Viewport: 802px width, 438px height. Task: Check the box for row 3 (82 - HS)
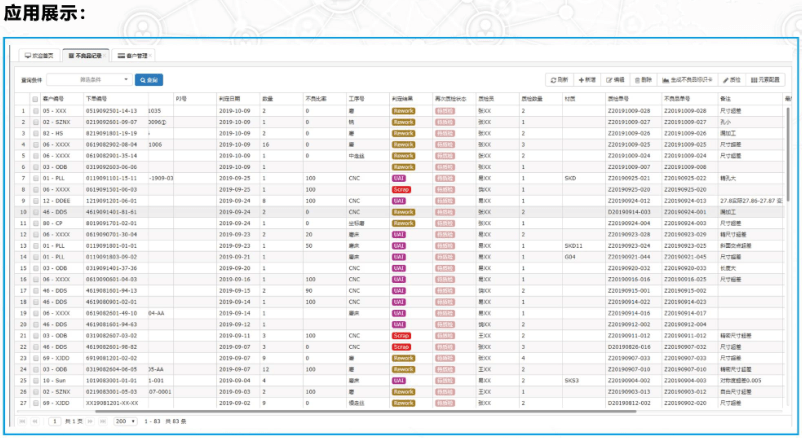35,134
